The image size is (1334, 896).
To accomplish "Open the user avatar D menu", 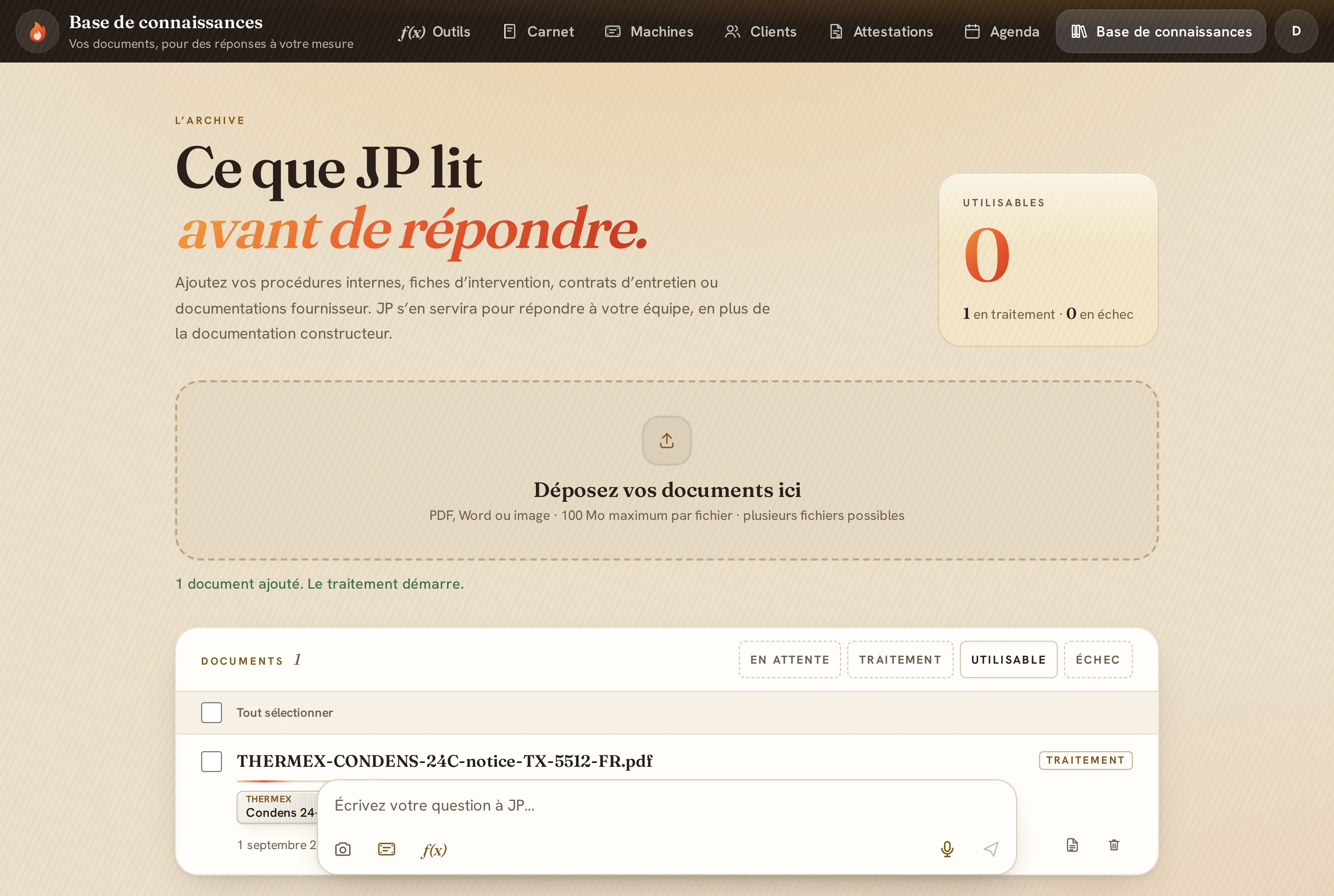I will [x=1296, y=31].
